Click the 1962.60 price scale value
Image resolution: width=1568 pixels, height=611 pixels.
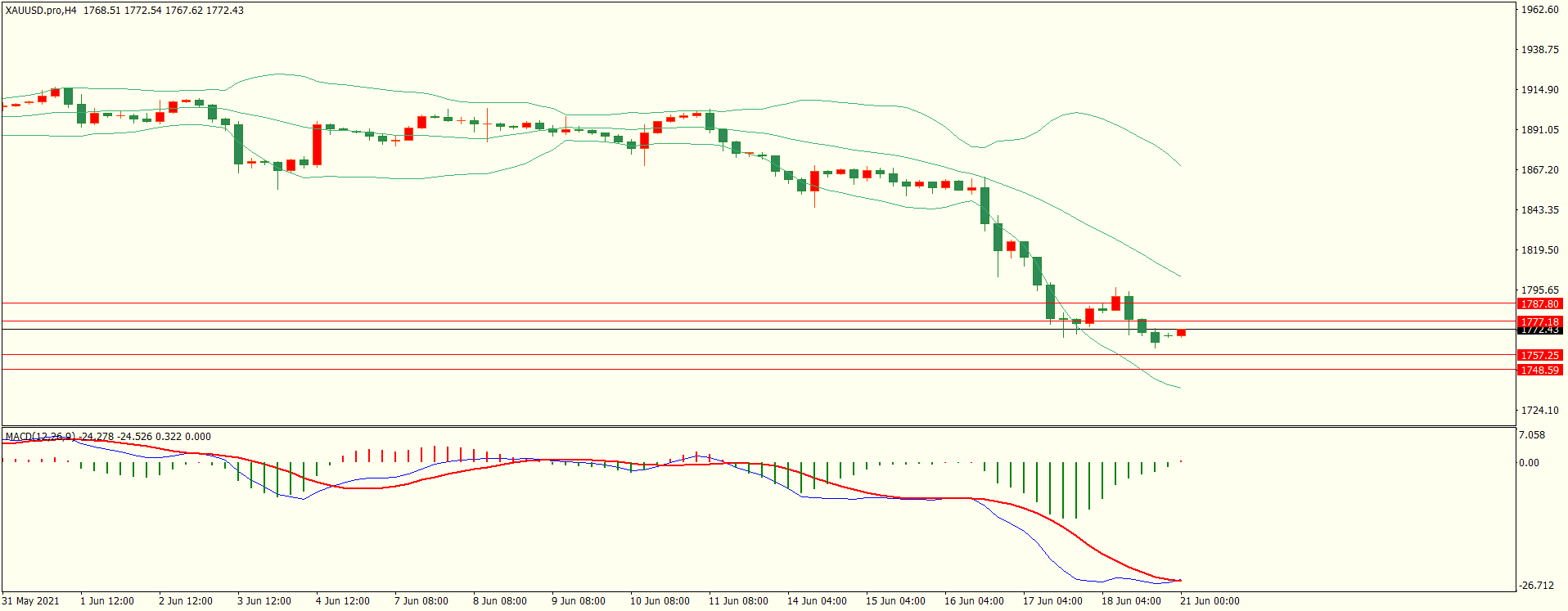[1539, 10]
